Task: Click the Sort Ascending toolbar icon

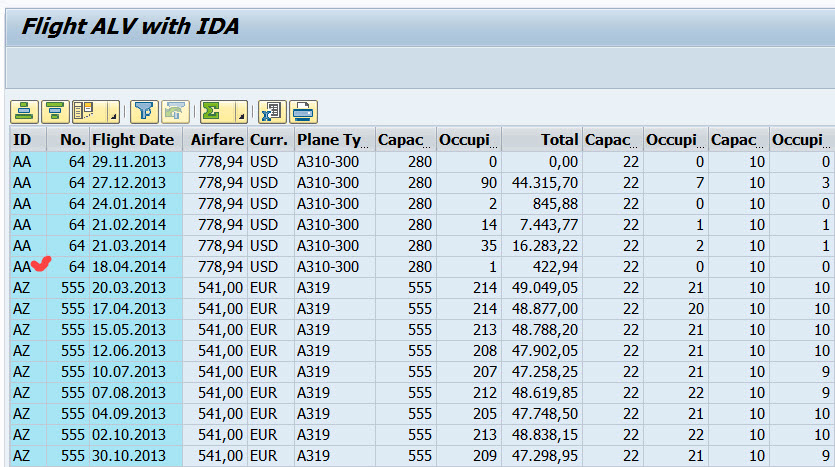Action: click(x=25, y=110)
